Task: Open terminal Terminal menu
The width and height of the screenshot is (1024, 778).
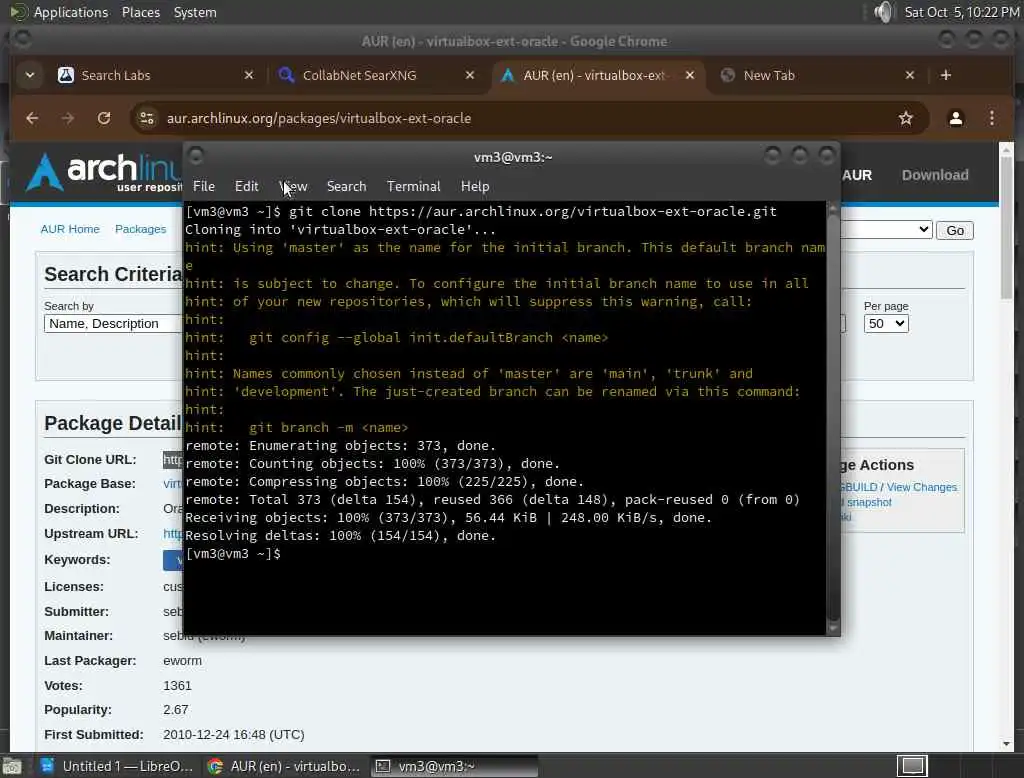Action: 413,186
